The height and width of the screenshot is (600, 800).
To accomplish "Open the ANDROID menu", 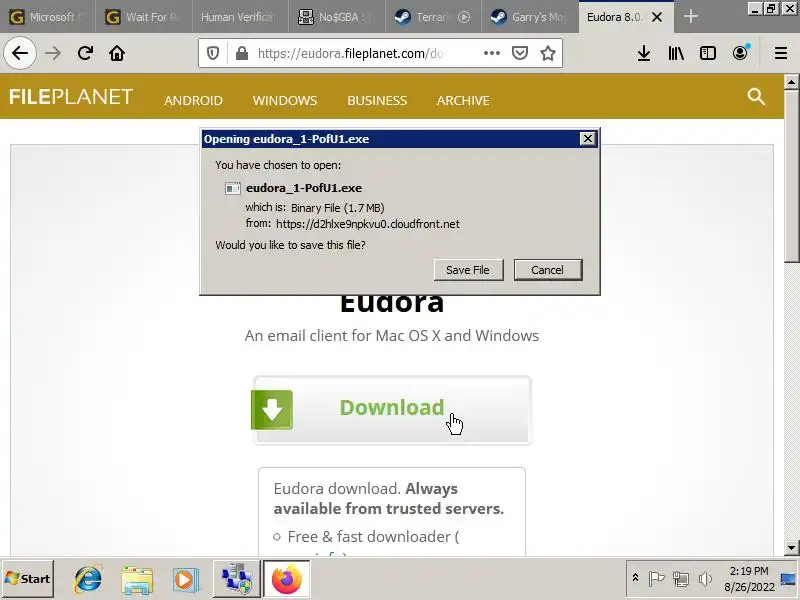I will pyautogui.click(x=193, y=101).
